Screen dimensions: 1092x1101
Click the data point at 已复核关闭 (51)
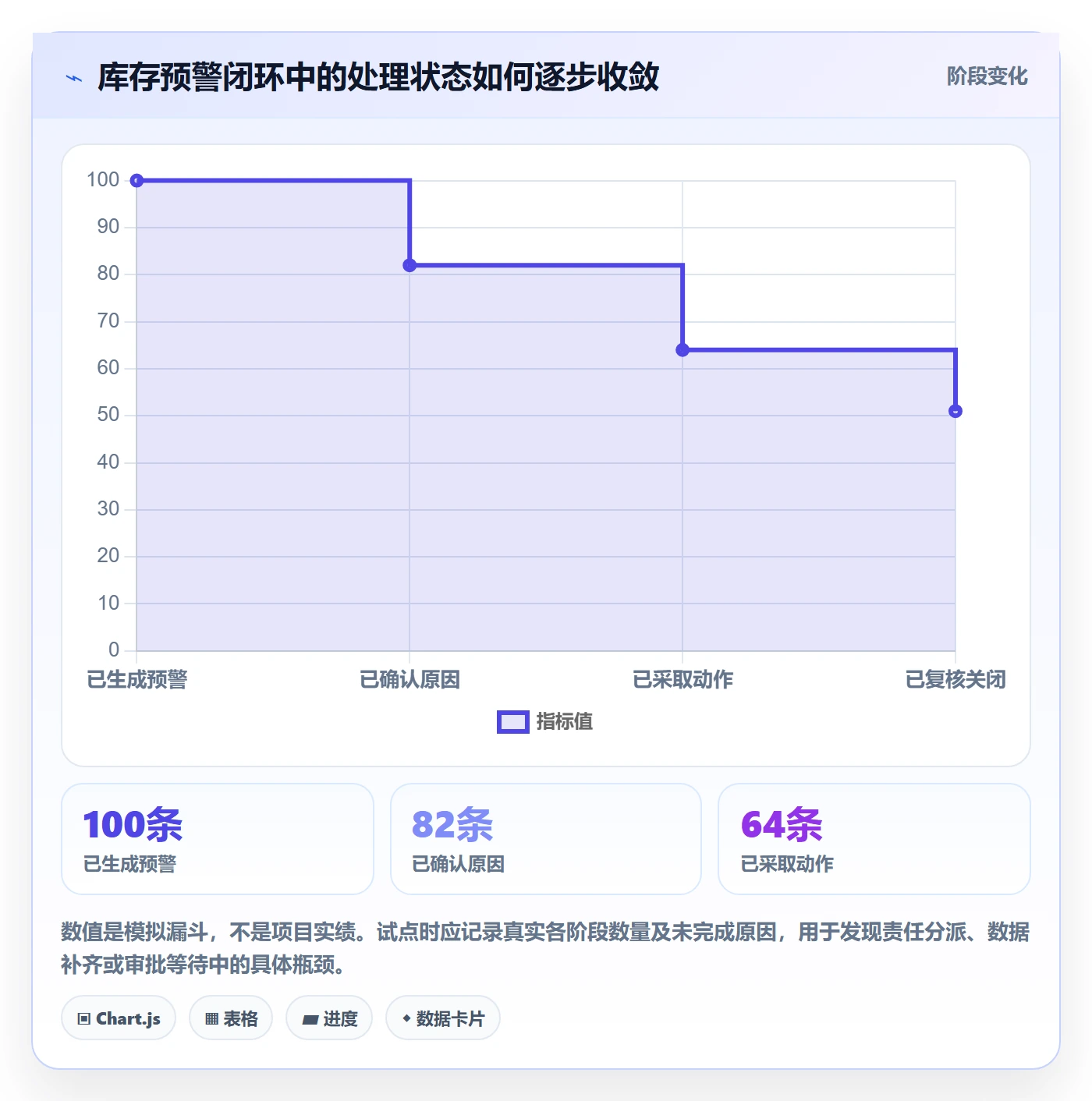pyautogui.click(x=955, y=411)
